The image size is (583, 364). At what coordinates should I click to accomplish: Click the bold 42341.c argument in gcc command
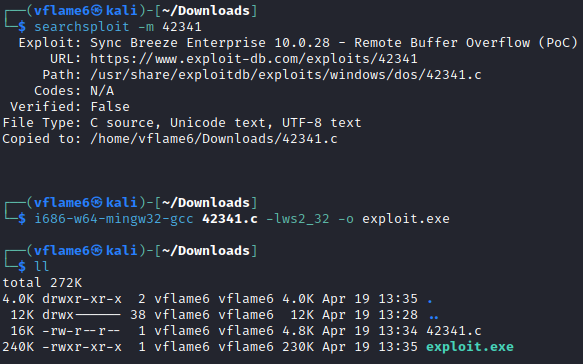tap(230, 219)
